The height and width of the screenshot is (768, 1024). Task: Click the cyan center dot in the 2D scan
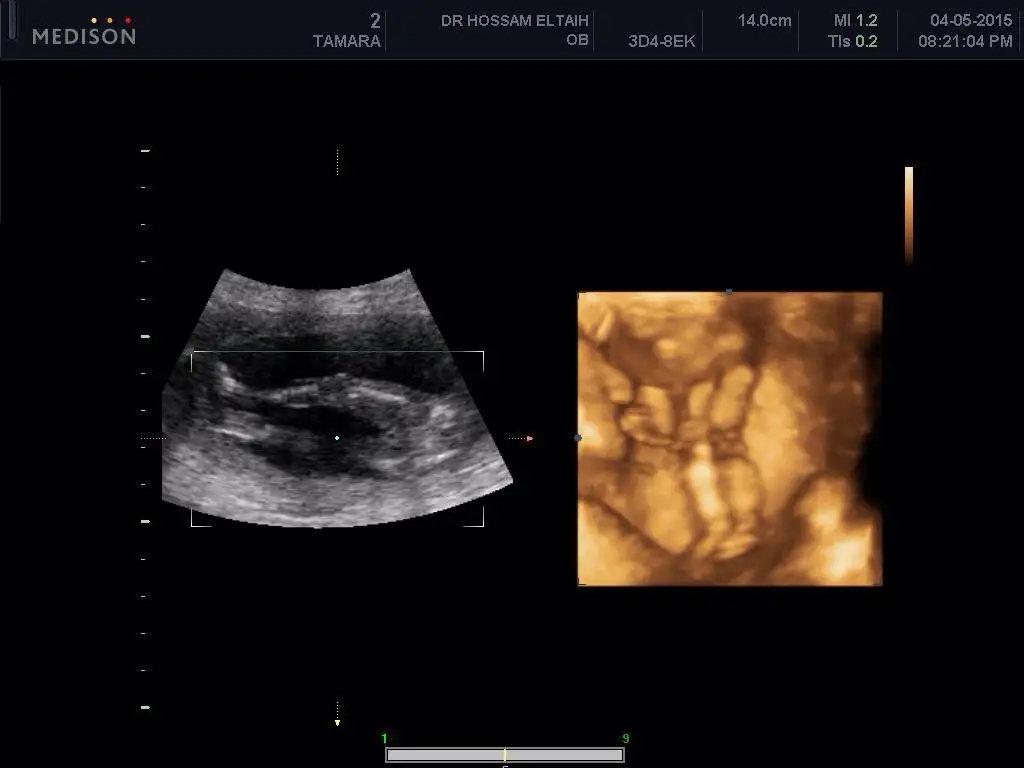pos(337,438)
